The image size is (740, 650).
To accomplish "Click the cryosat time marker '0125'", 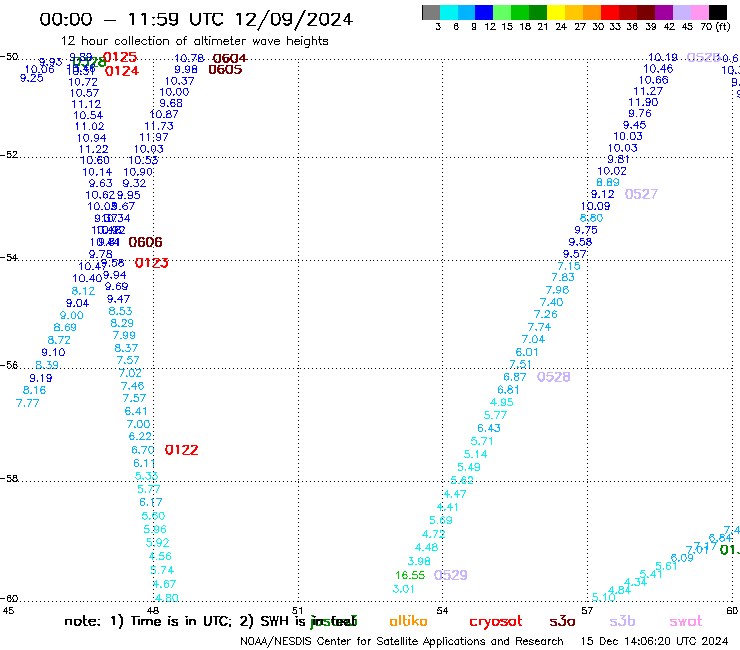I will (120, 58).
